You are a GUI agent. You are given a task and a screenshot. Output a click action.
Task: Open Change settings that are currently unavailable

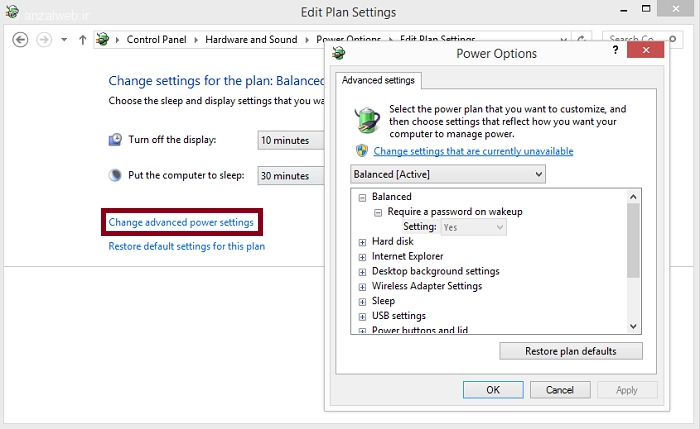click(x=473, y=151)
